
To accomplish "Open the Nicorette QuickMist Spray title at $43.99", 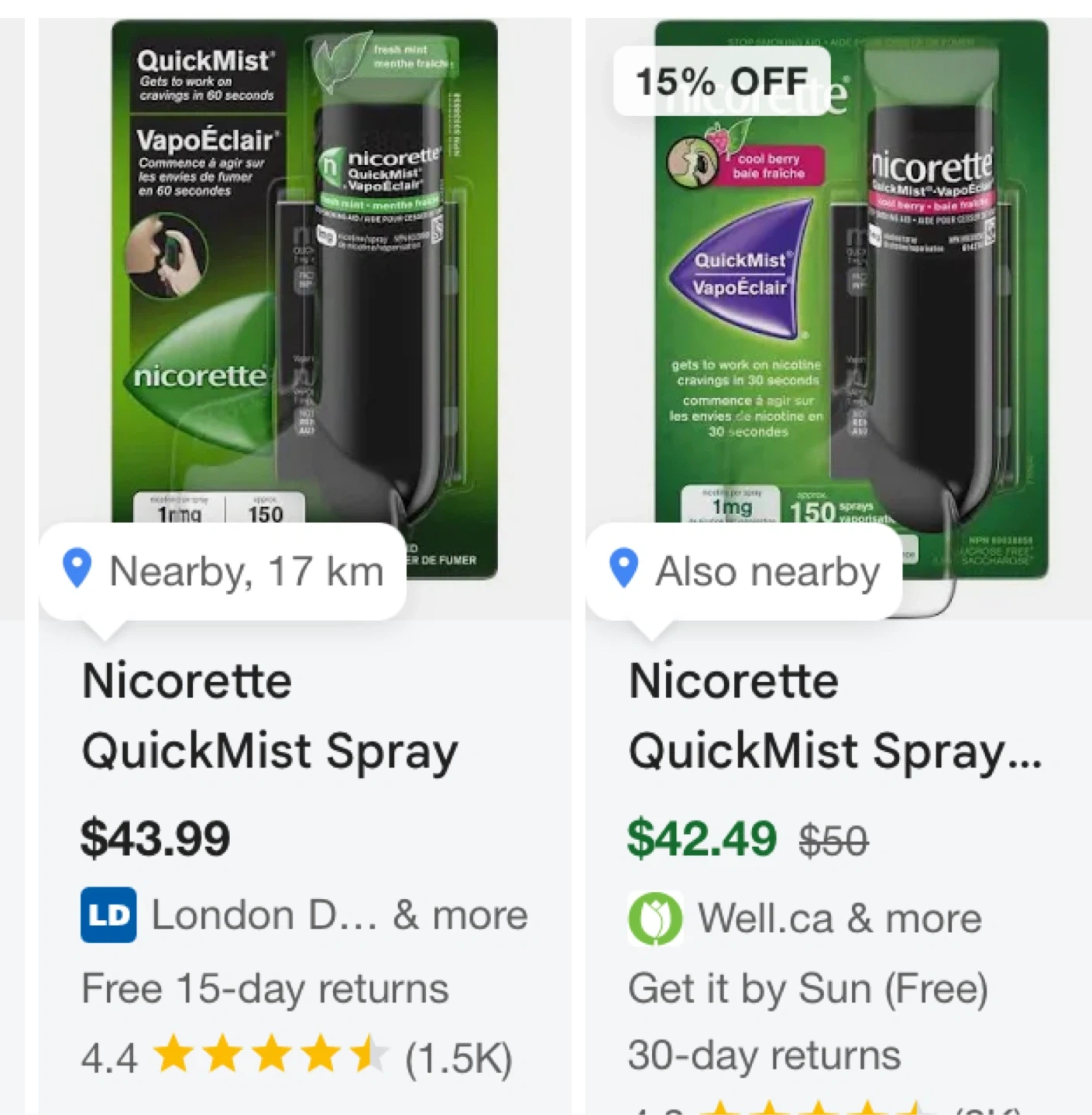I will [x=270, y=716].
